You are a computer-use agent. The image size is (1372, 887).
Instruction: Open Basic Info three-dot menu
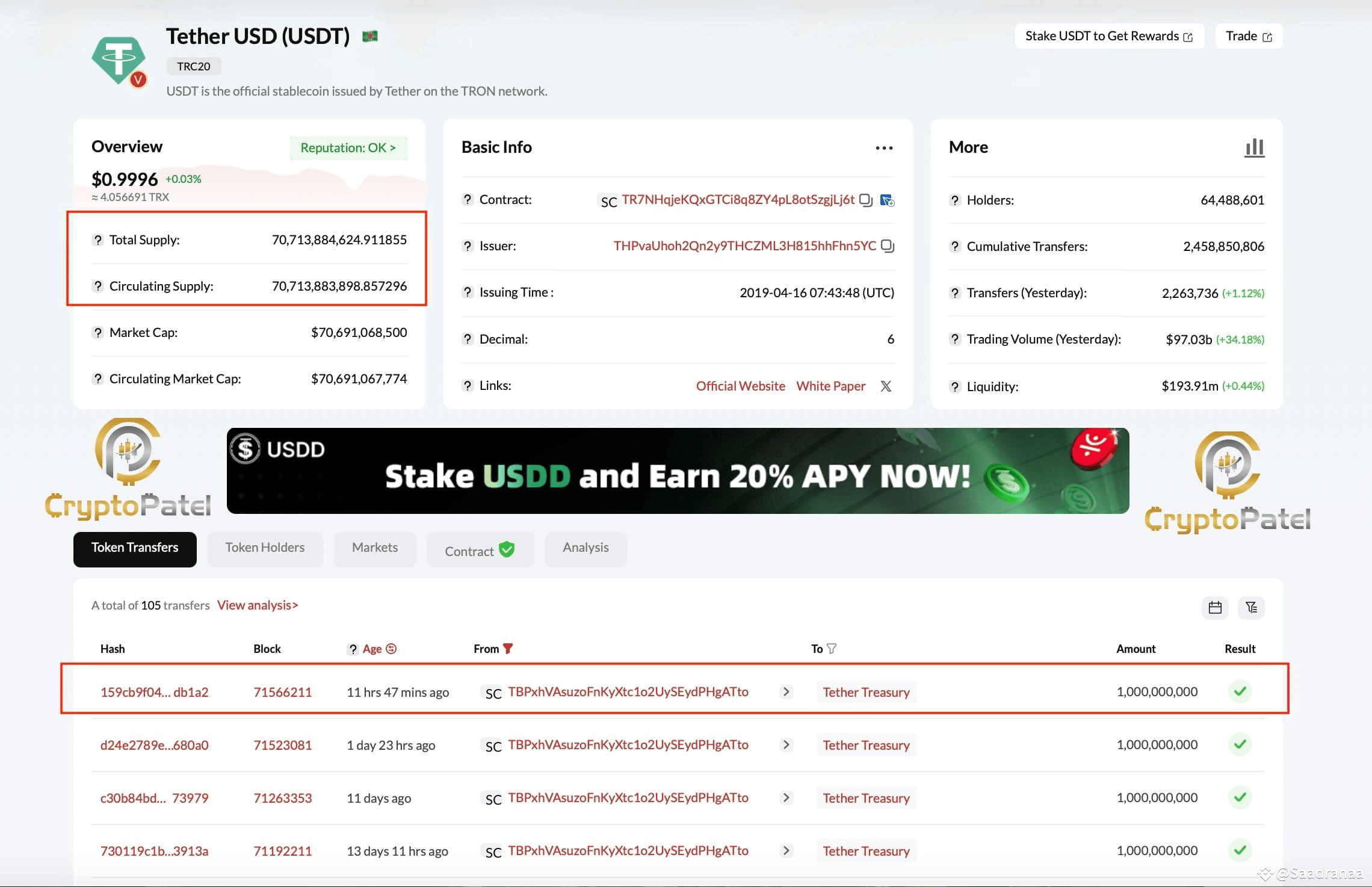coord(884,147)
